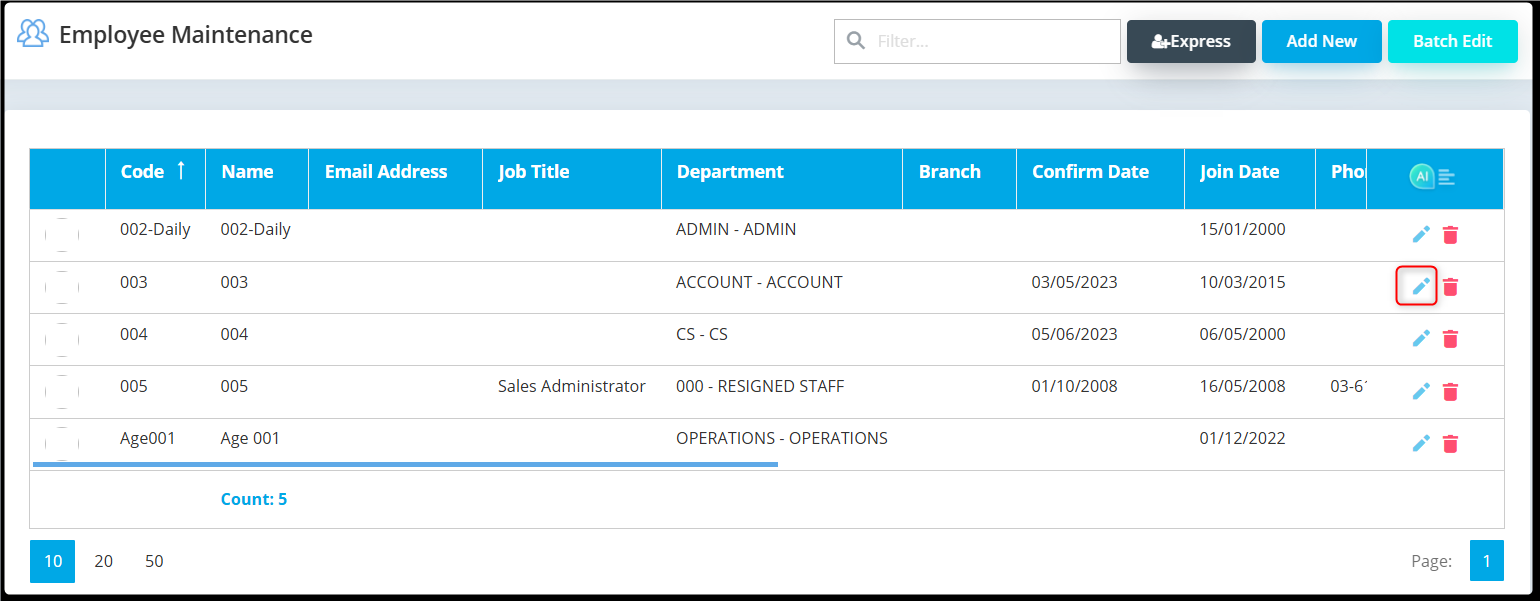
Task: Click the Add New button
Action: point(1321,41)
